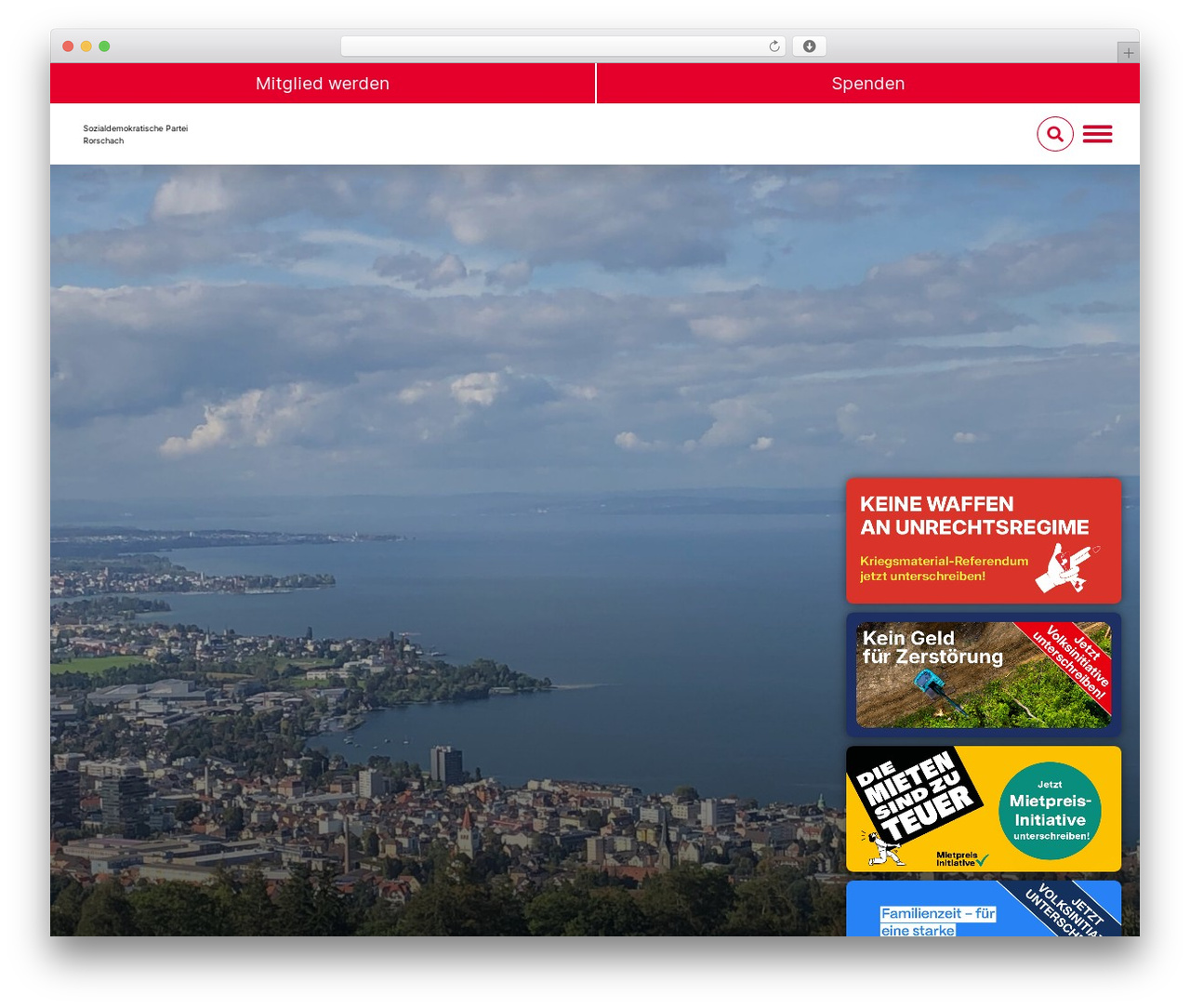Maximize the window with the green button

point(104,46)
